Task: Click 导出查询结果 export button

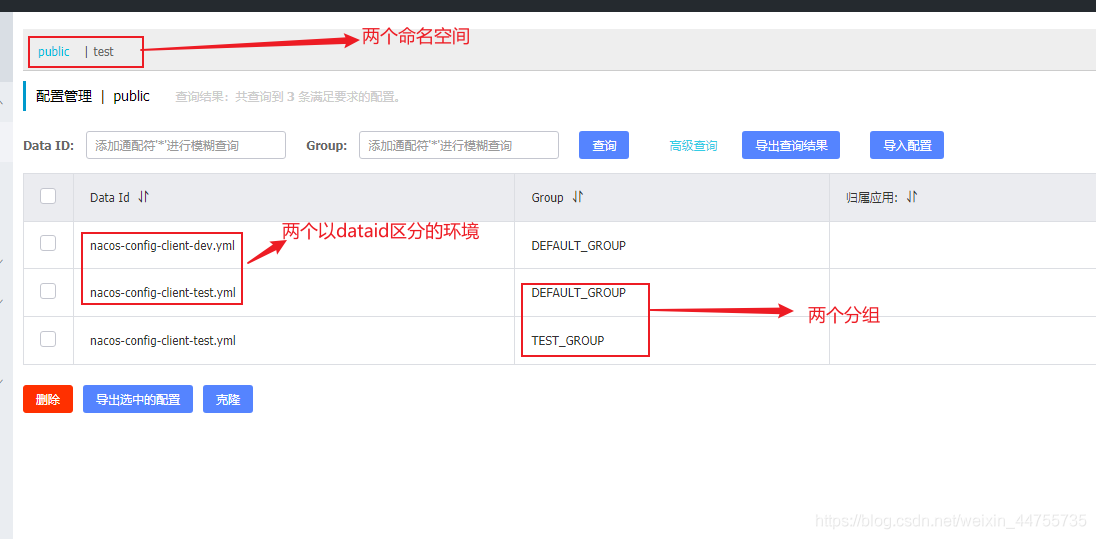Action: 791,145
